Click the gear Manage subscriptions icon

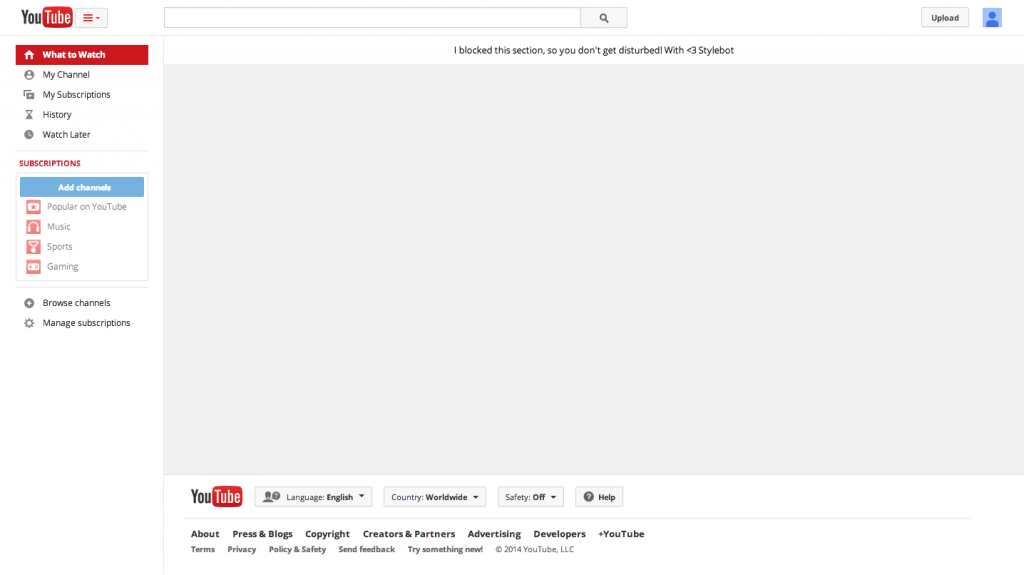click(29, 323)
